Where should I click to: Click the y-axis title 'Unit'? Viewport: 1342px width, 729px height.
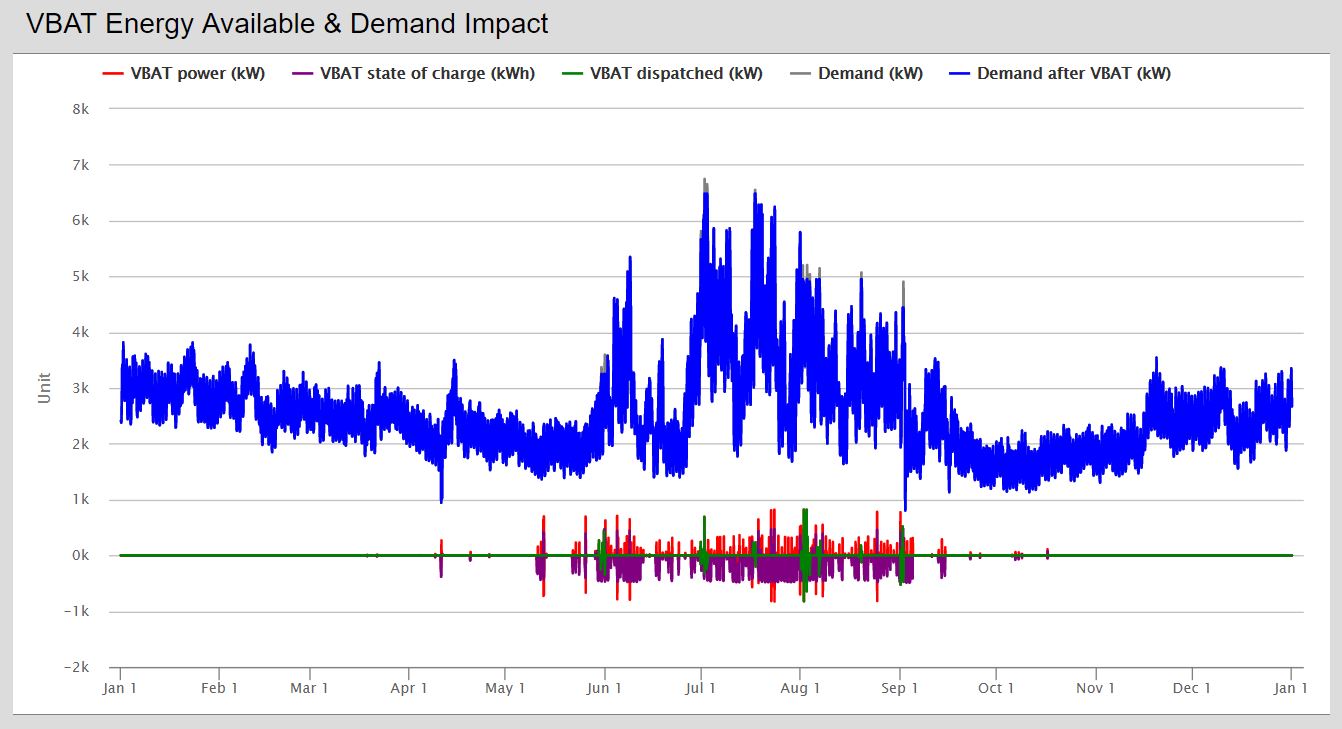44,388
